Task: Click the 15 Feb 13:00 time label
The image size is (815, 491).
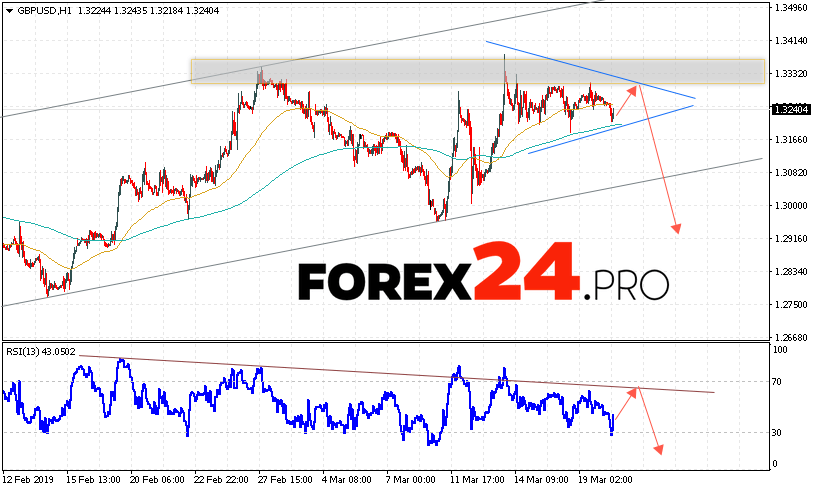Action: click(x=94, y=480)
